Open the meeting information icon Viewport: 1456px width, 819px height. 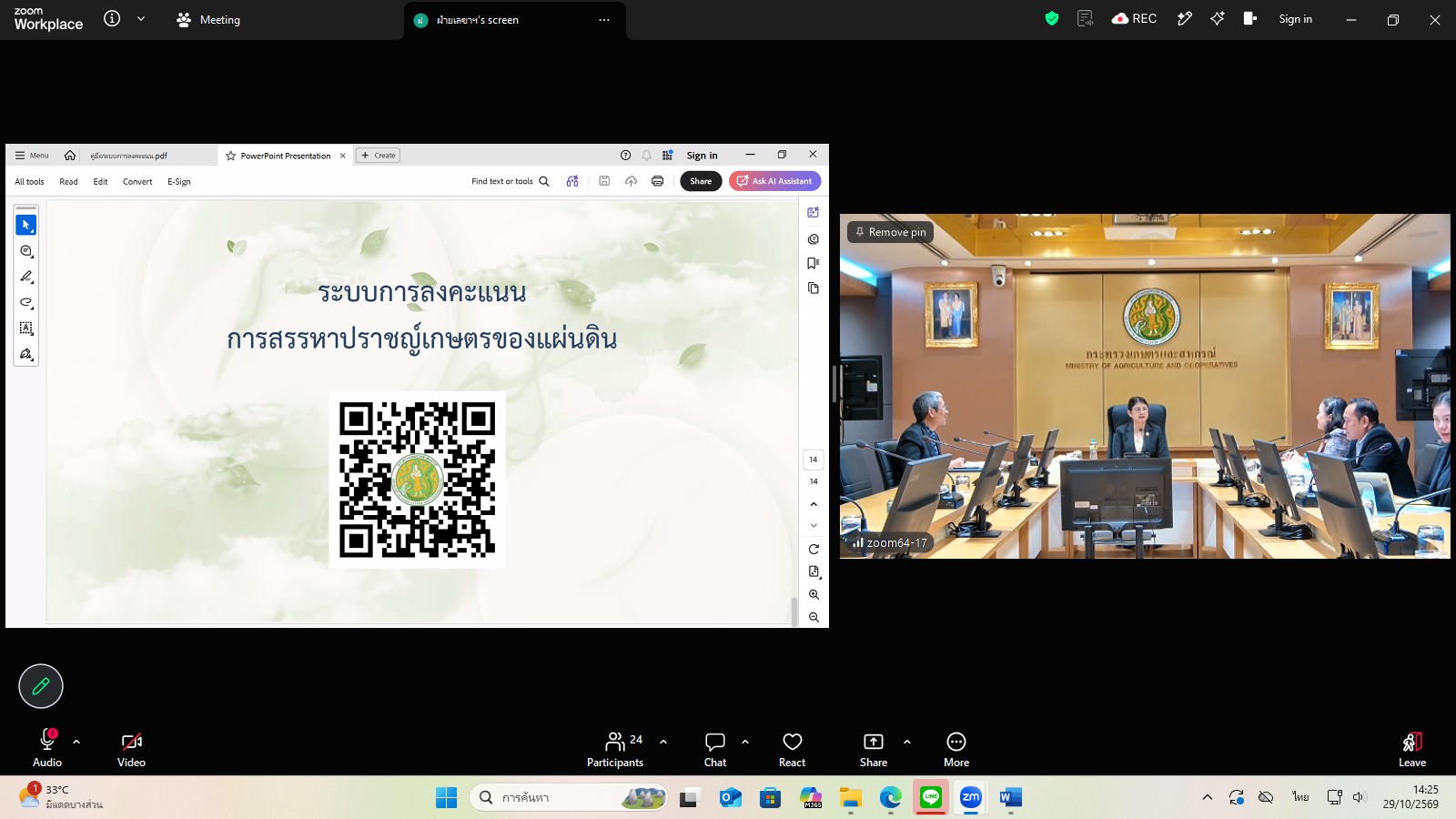pos(112,18)
